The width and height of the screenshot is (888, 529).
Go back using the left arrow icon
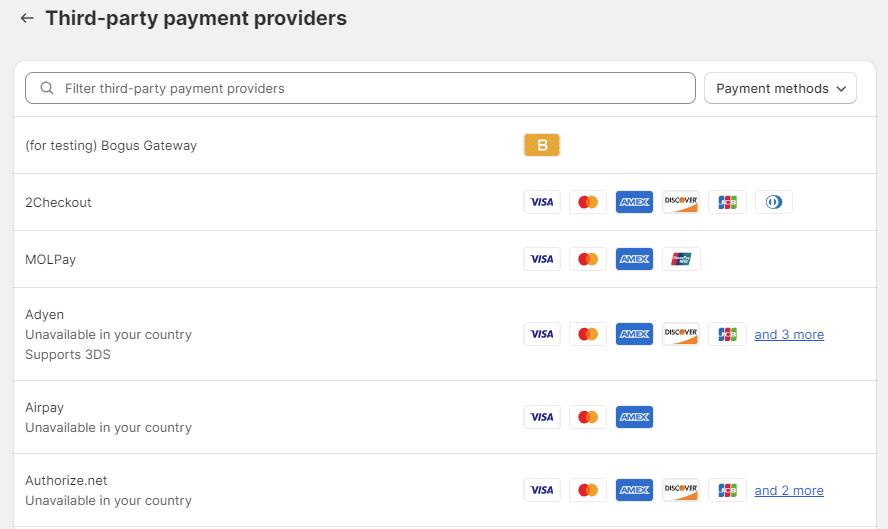27,18
